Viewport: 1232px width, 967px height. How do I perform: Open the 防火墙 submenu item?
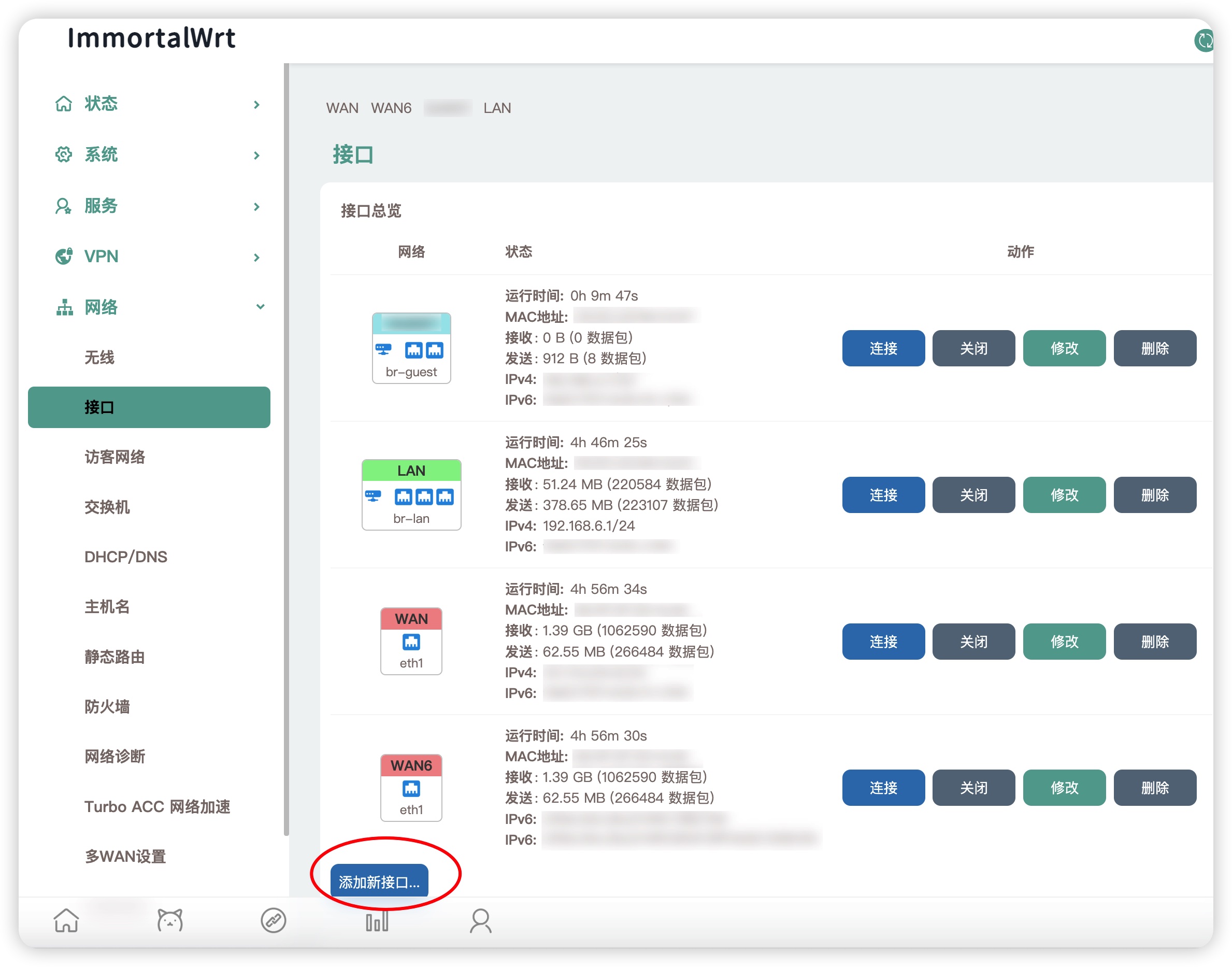(107, 706)
